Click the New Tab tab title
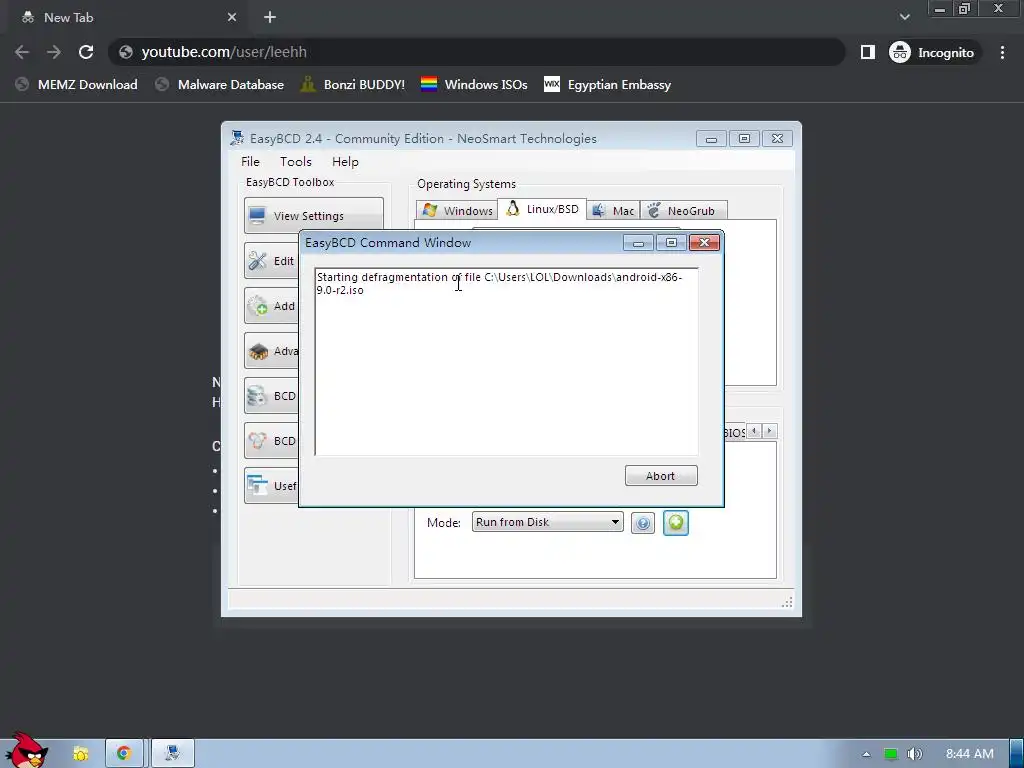 coord(69,18)
